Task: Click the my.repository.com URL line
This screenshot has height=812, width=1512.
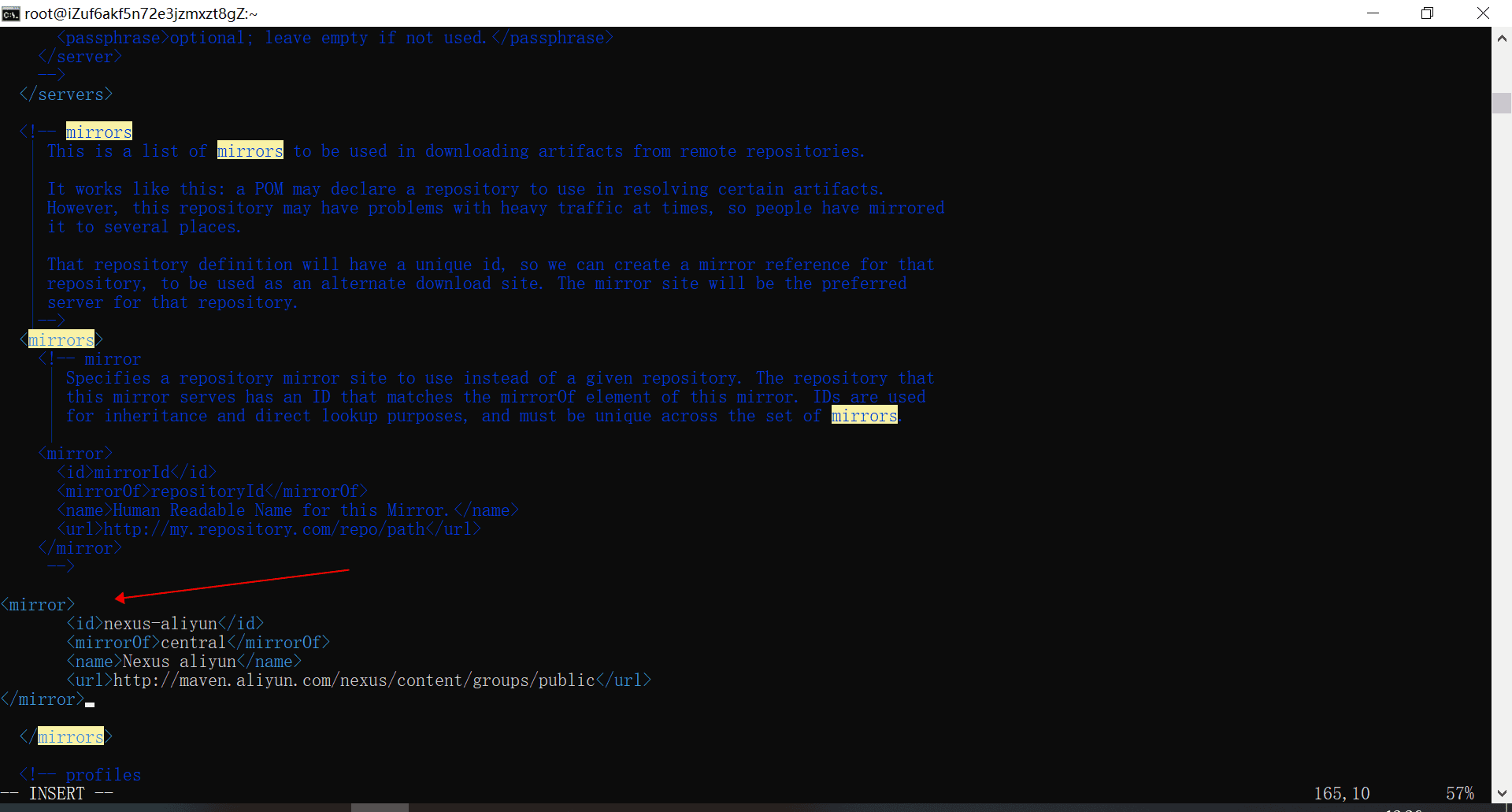Action: click(x=269, y=529)
